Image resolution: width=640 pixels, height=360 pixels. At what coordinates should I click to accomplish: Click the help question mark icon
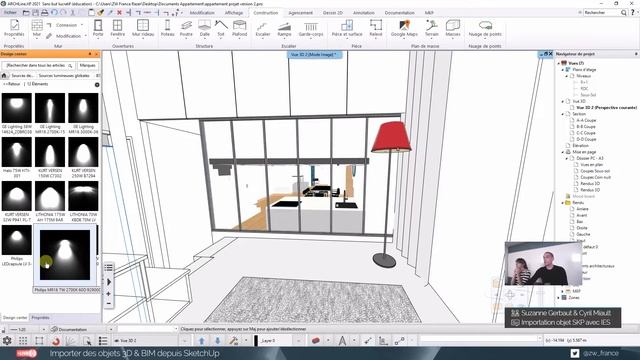633,13
